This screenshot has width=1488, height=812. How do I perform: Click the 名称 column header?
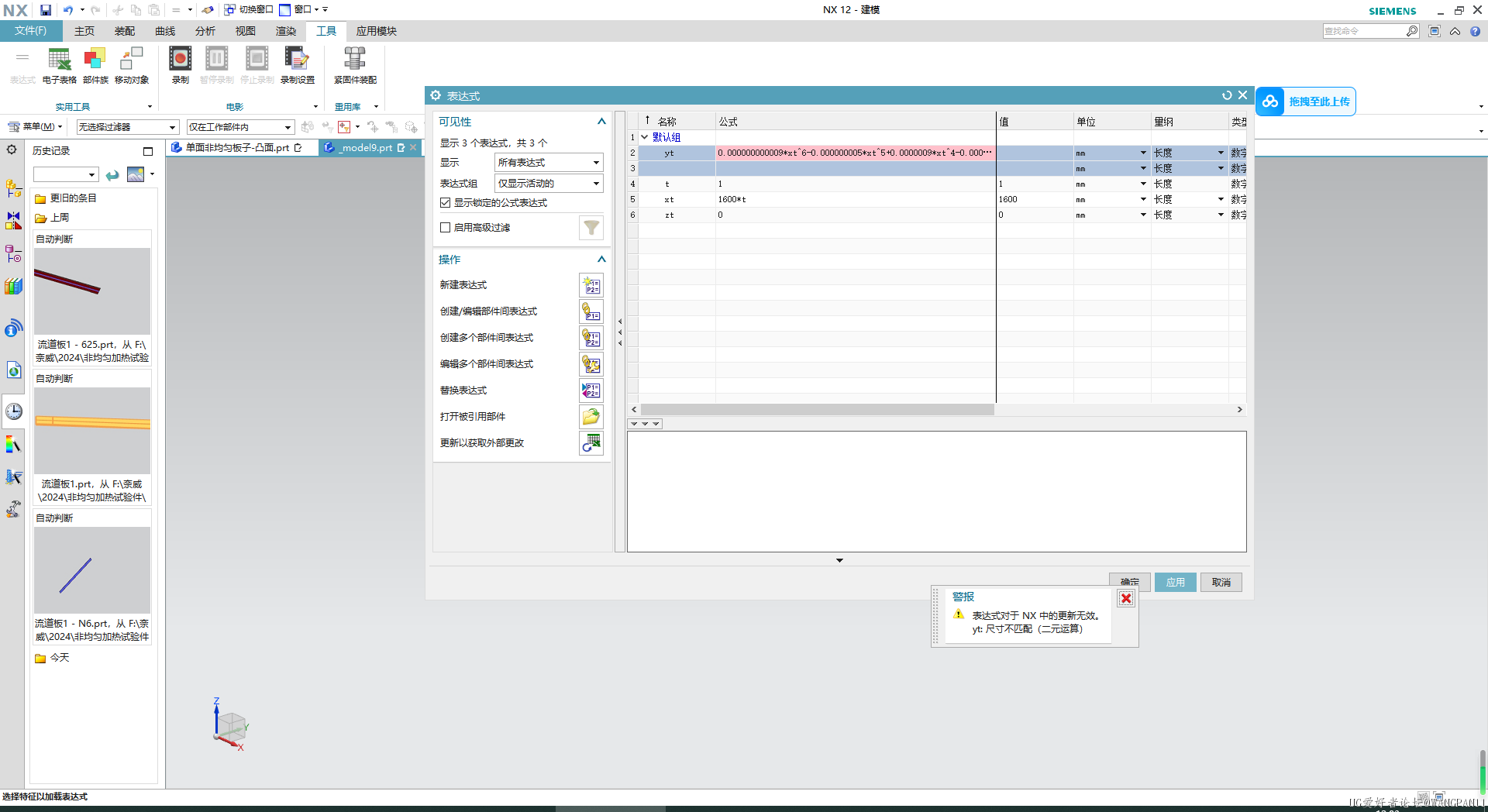pos(677,122)
